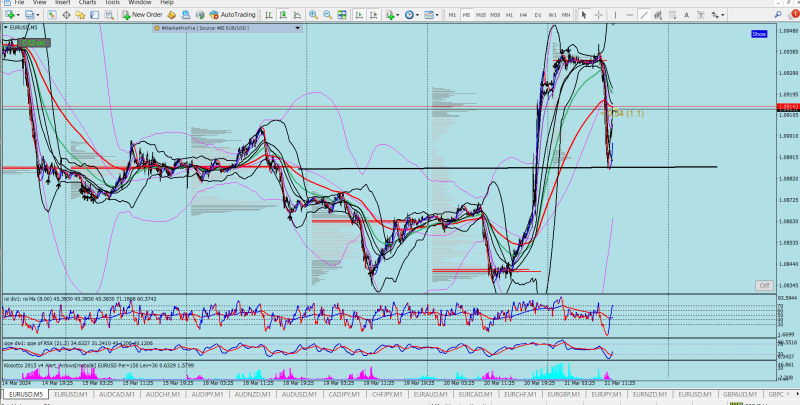Expand the EURUSD,M5 chart title arrow

[6, 28]
